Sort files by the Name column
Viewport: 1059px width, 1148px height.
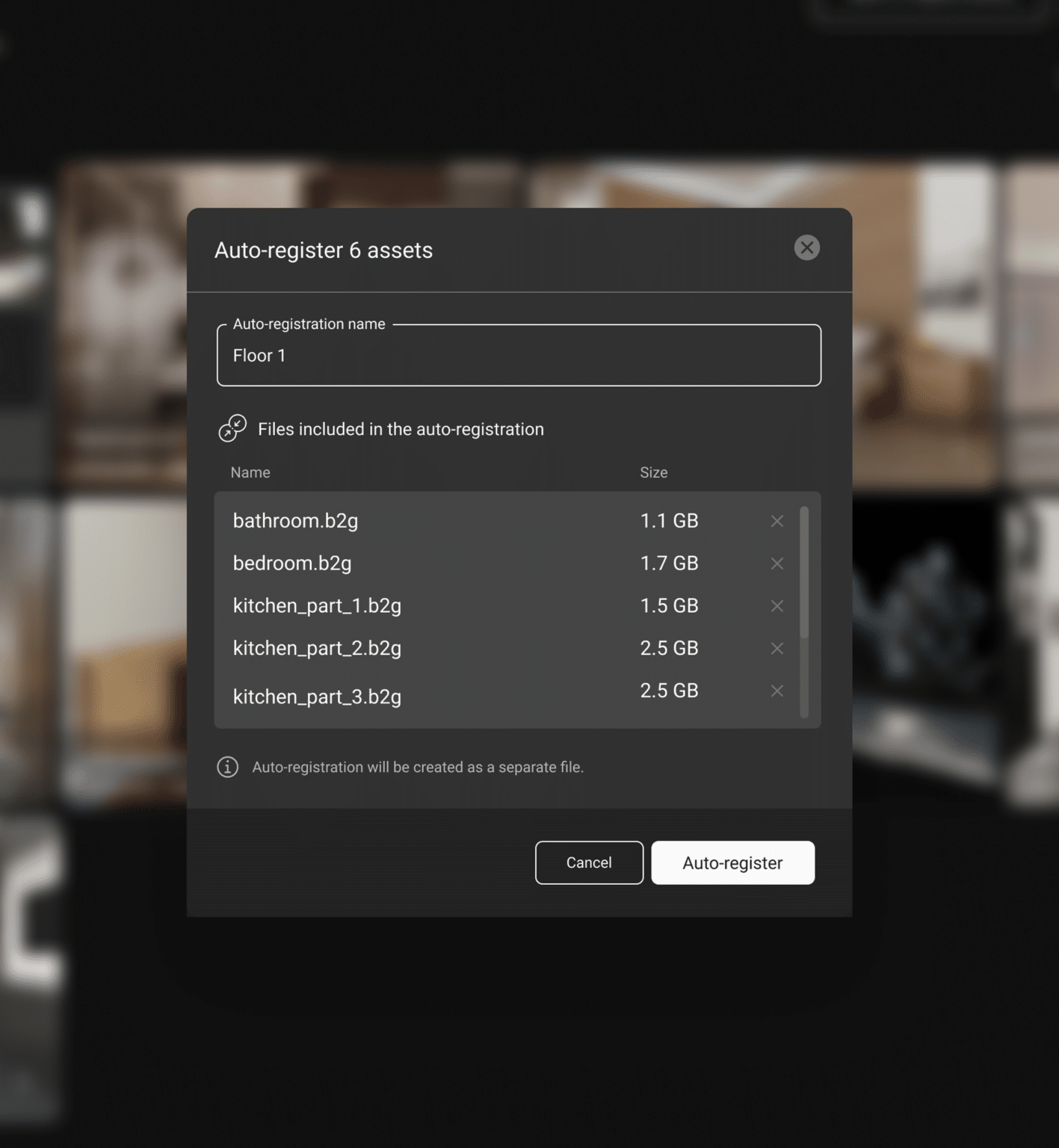coord(250,472)
